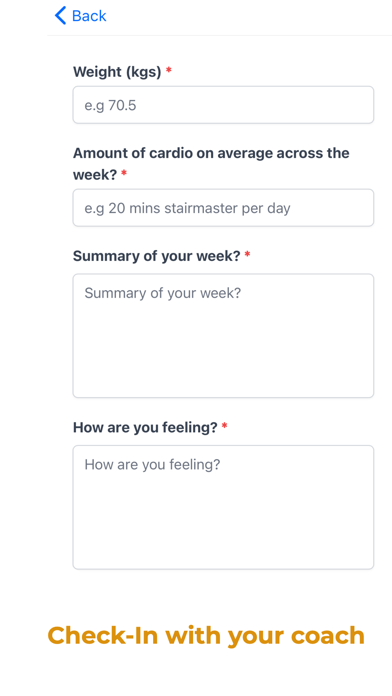Tap the blue back chevron icon
The height and width of the screenshot is (696, 392).
click(x=60, y=16)
